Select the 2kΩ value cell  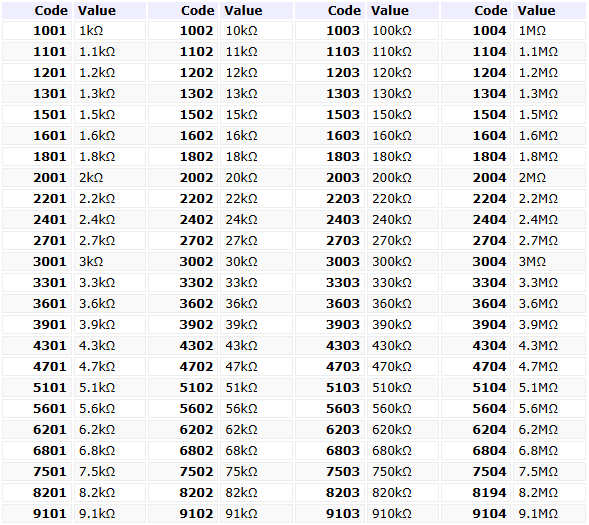point(110,178)
